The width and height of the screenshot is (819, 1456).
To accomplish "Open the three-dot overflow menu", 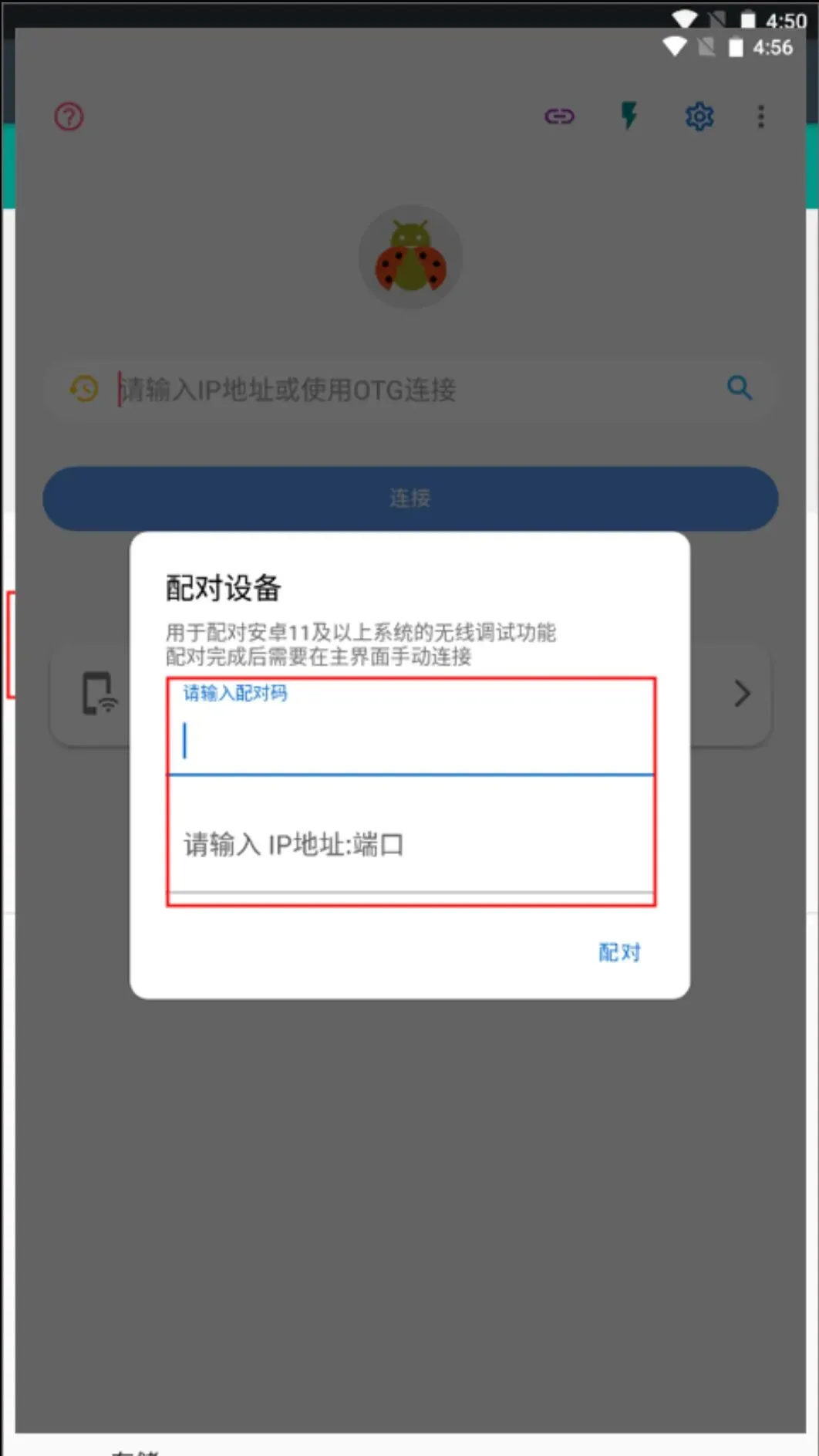I will (761, 117).
